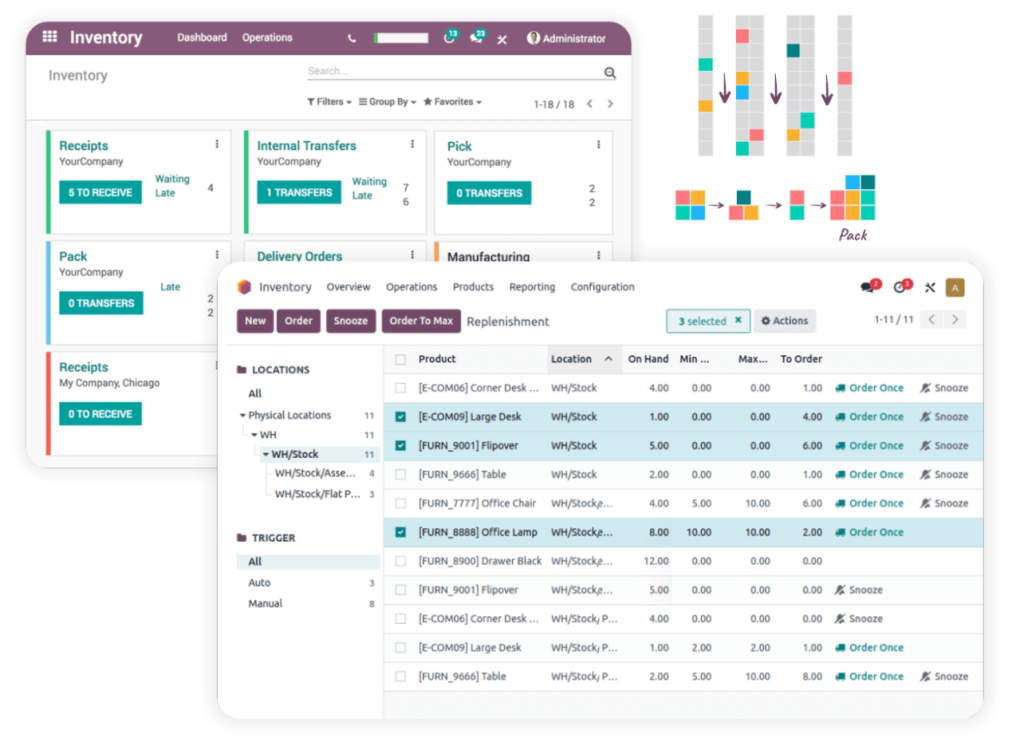Viewport: 1024px width, 754px height.
Task: Open the apps grid menu icon
Action: pyautogui.click(x=50, y=37)
